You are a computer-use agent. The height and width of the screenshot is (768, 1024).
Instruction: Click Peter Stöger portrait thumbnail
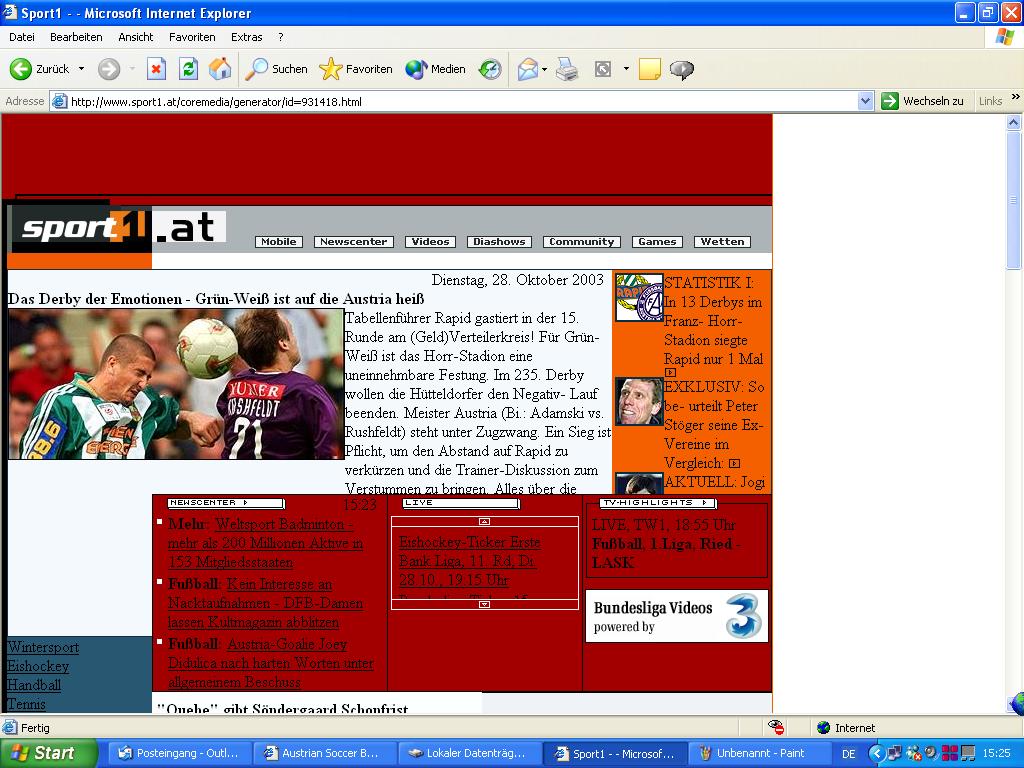click(x=639, y=401)
